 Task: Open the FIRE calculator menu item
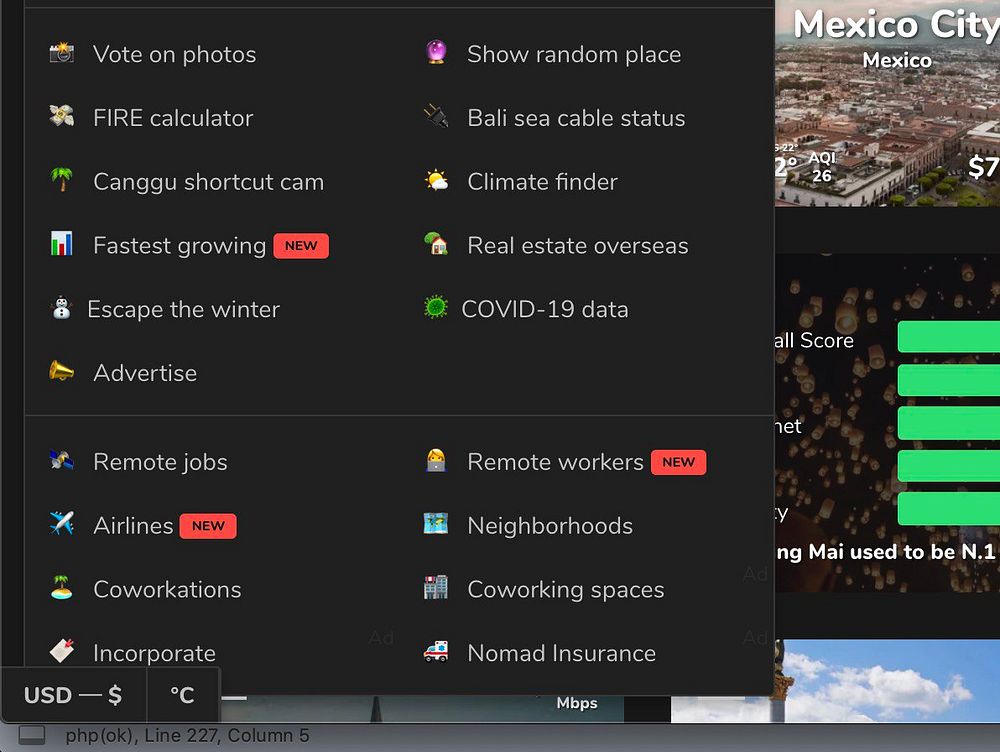click(x=173, y=118)
